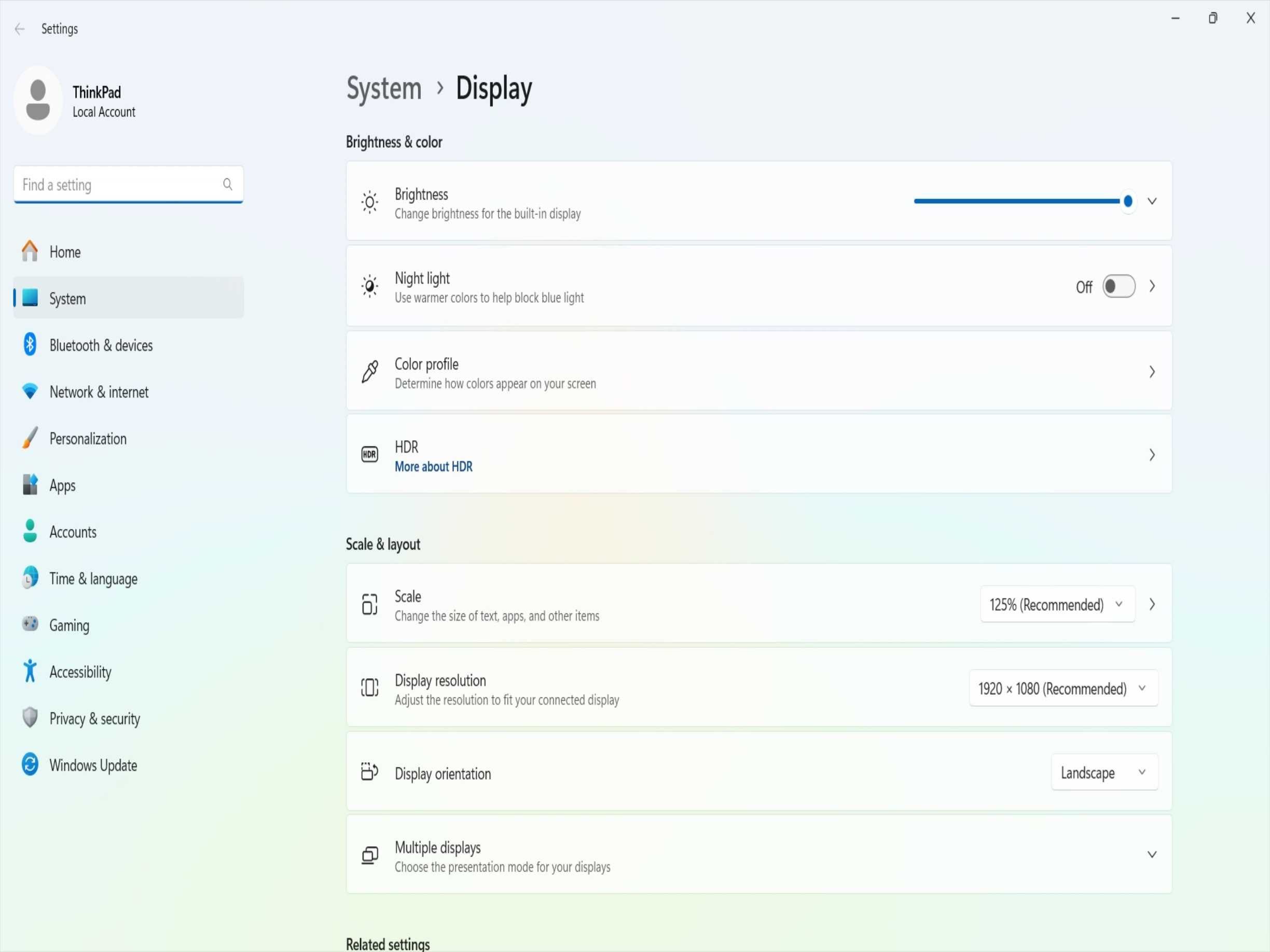Open Privacy & security label
1270x952 pixels.
point(95,719)
